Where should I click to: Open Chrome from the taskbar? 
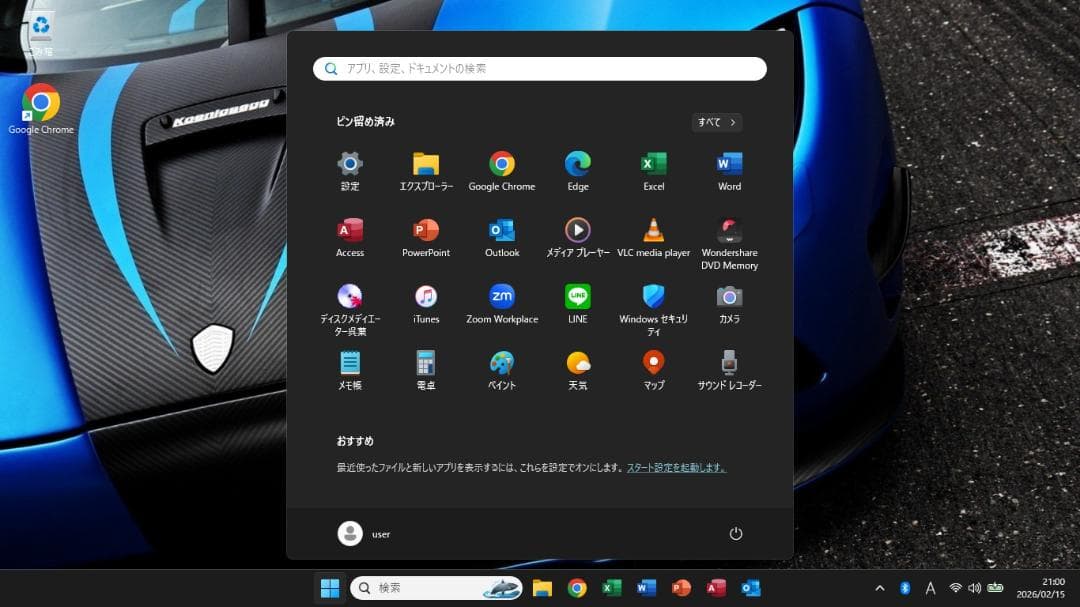[577, 588]
